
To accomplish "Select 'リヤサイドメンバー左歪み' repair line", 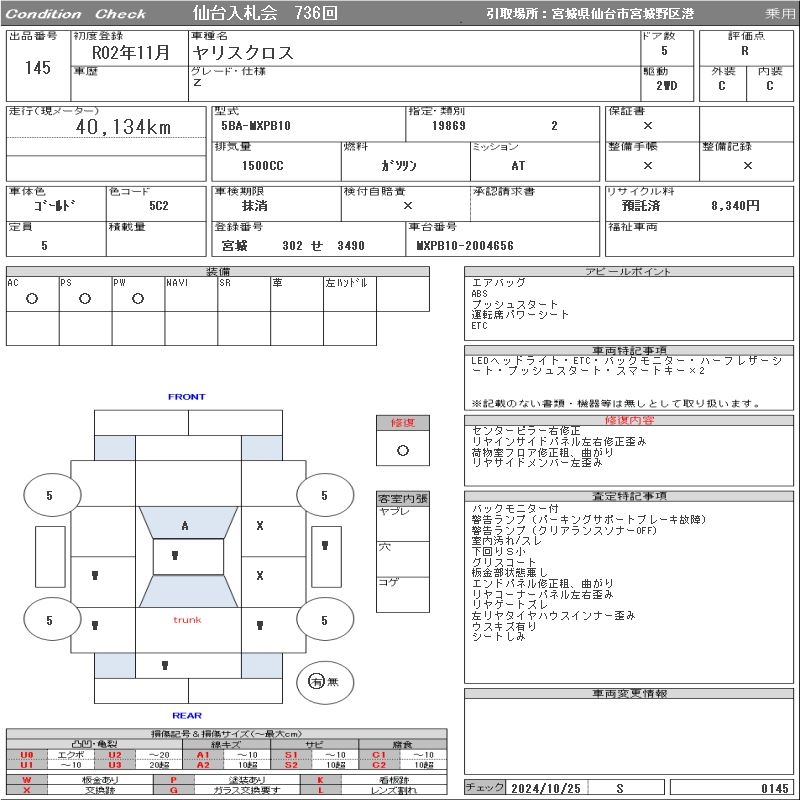I will click(537, 463).
